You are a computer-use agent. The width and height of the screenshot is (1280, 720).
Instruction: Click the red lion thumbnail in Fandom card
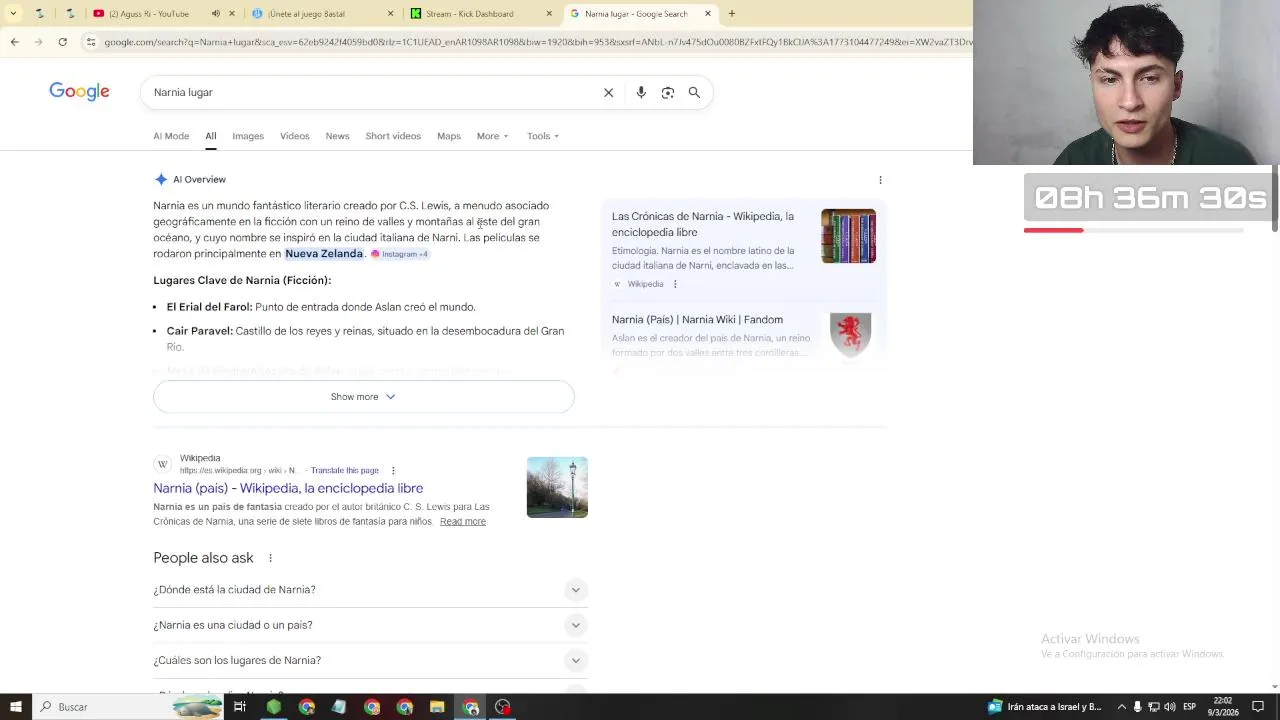pos(850,335)
